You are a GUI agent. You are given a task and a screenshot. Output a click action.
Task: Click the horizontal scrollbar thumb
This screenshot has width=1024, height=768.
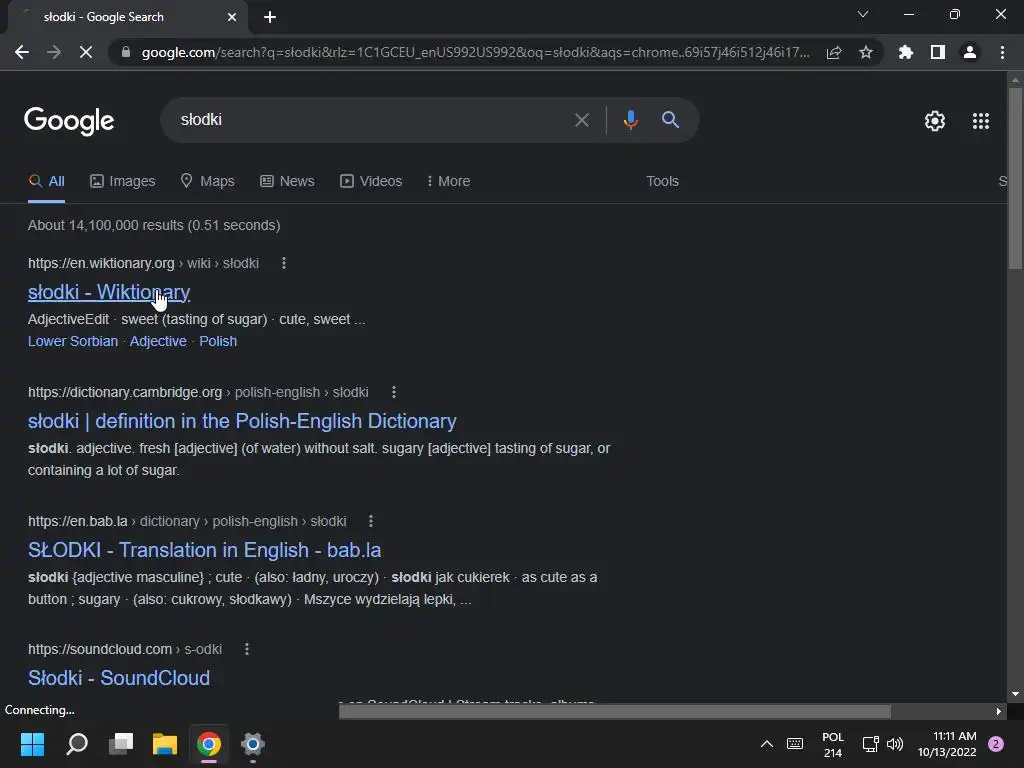coord(615,711)
